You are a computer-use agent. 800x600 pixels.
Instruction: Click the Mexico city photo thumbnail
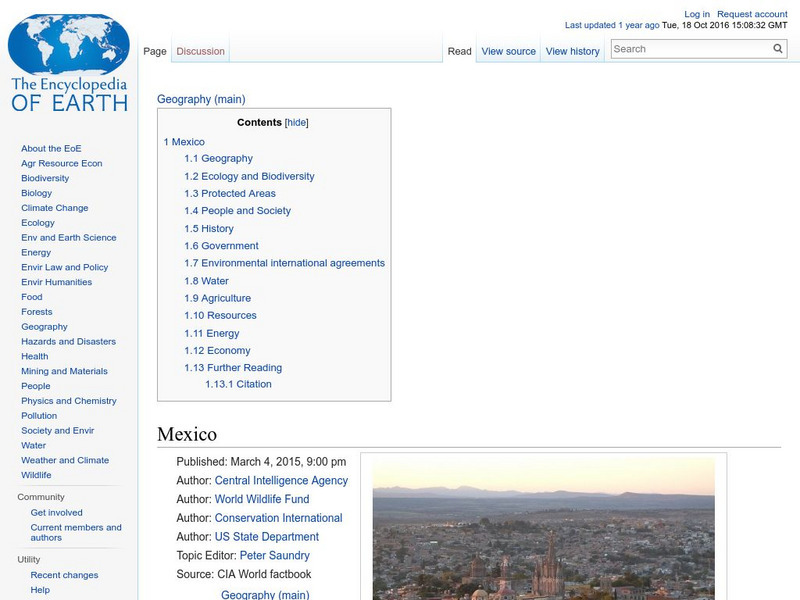(x=543, y=529)
